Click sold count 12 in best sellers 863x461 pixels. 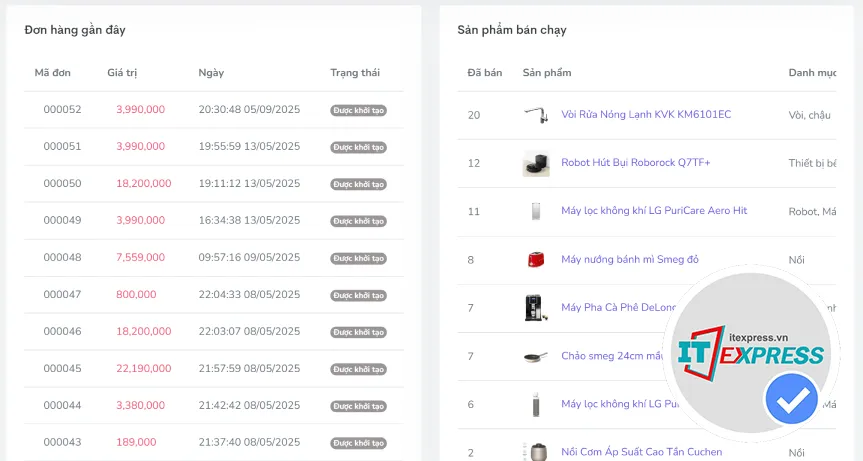coord(474,163)
